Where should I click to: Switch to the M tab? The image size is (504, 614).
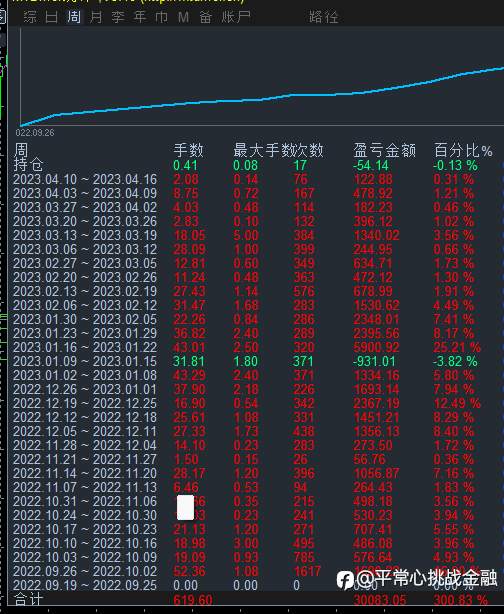click(x=183, y=17)
